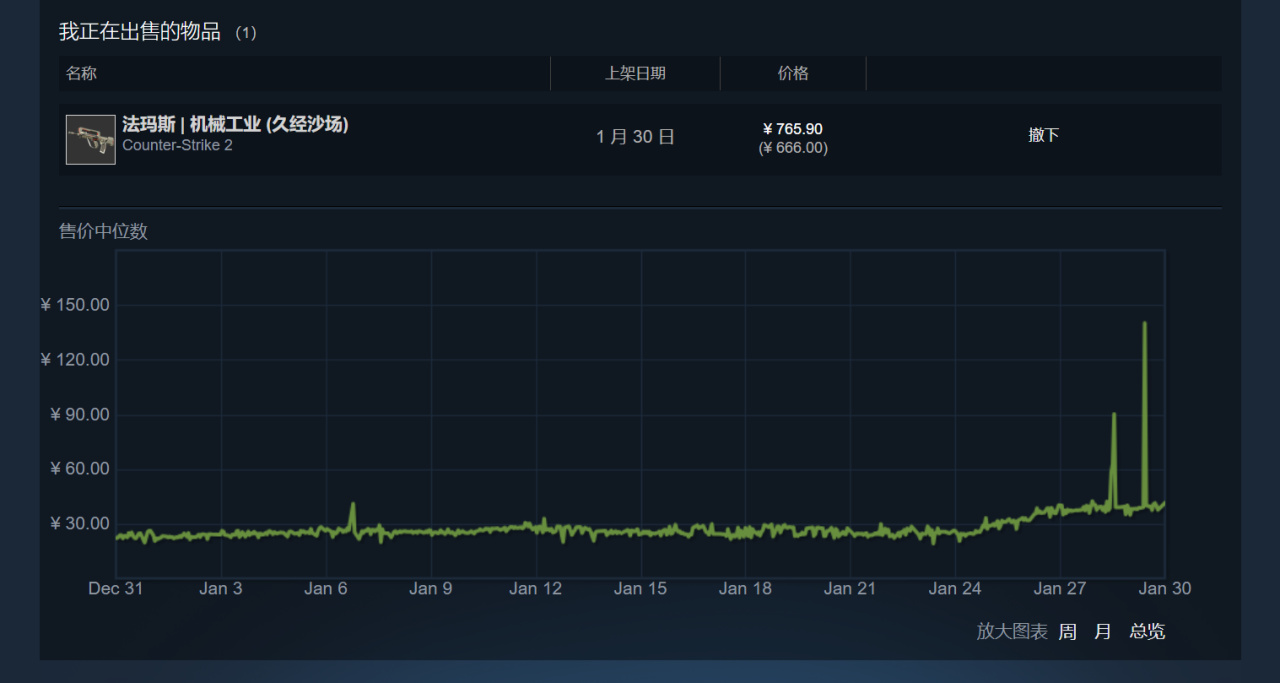The image size is (1280, 683).
Task: Click the 售价中位数 chart title
Action: 103,231
